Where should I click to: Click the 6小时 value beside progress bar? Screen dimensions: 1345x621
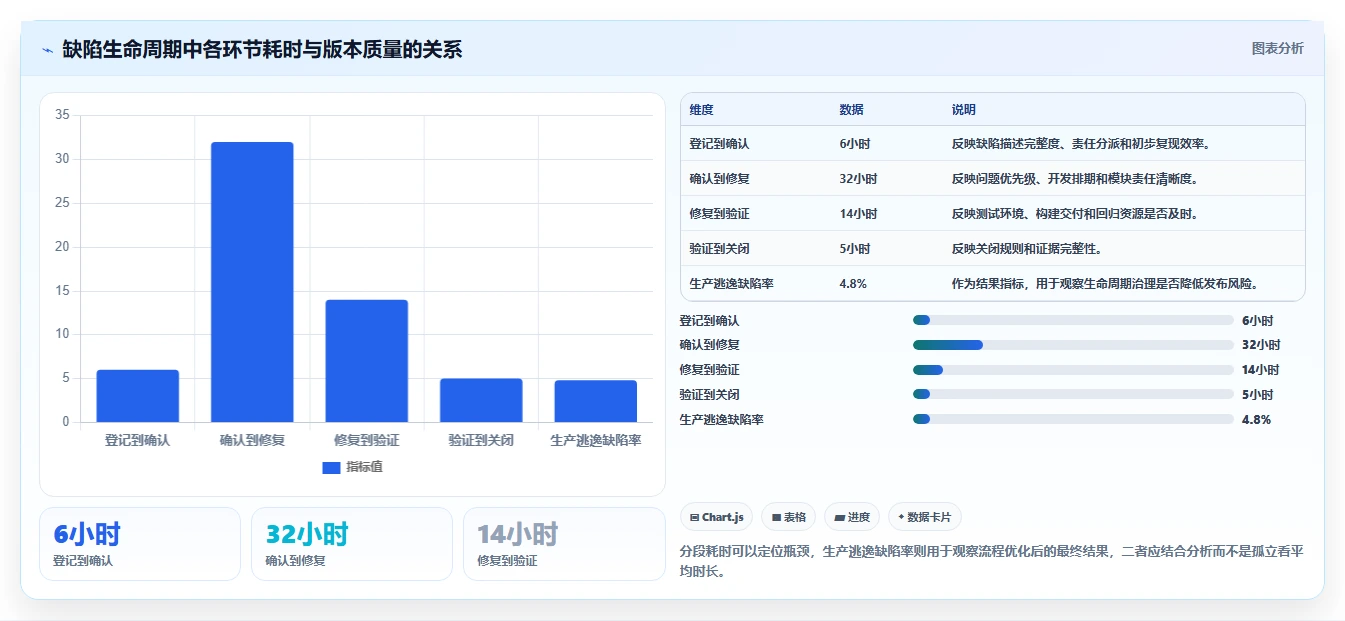1257,321
